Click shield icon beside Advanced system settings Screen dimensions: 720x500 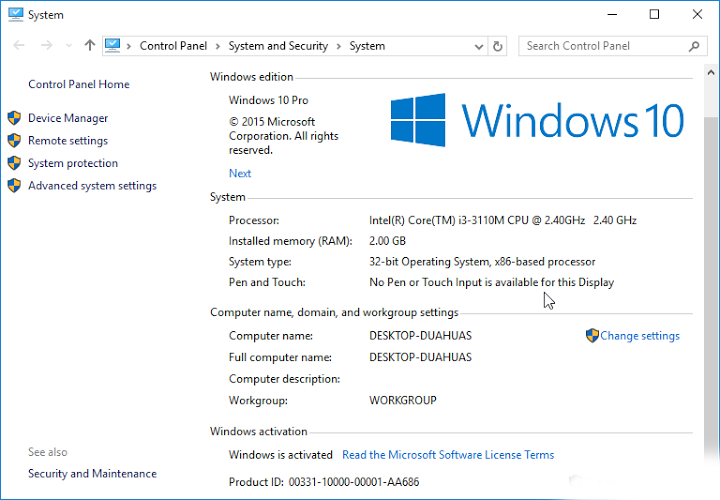(14, 185)
